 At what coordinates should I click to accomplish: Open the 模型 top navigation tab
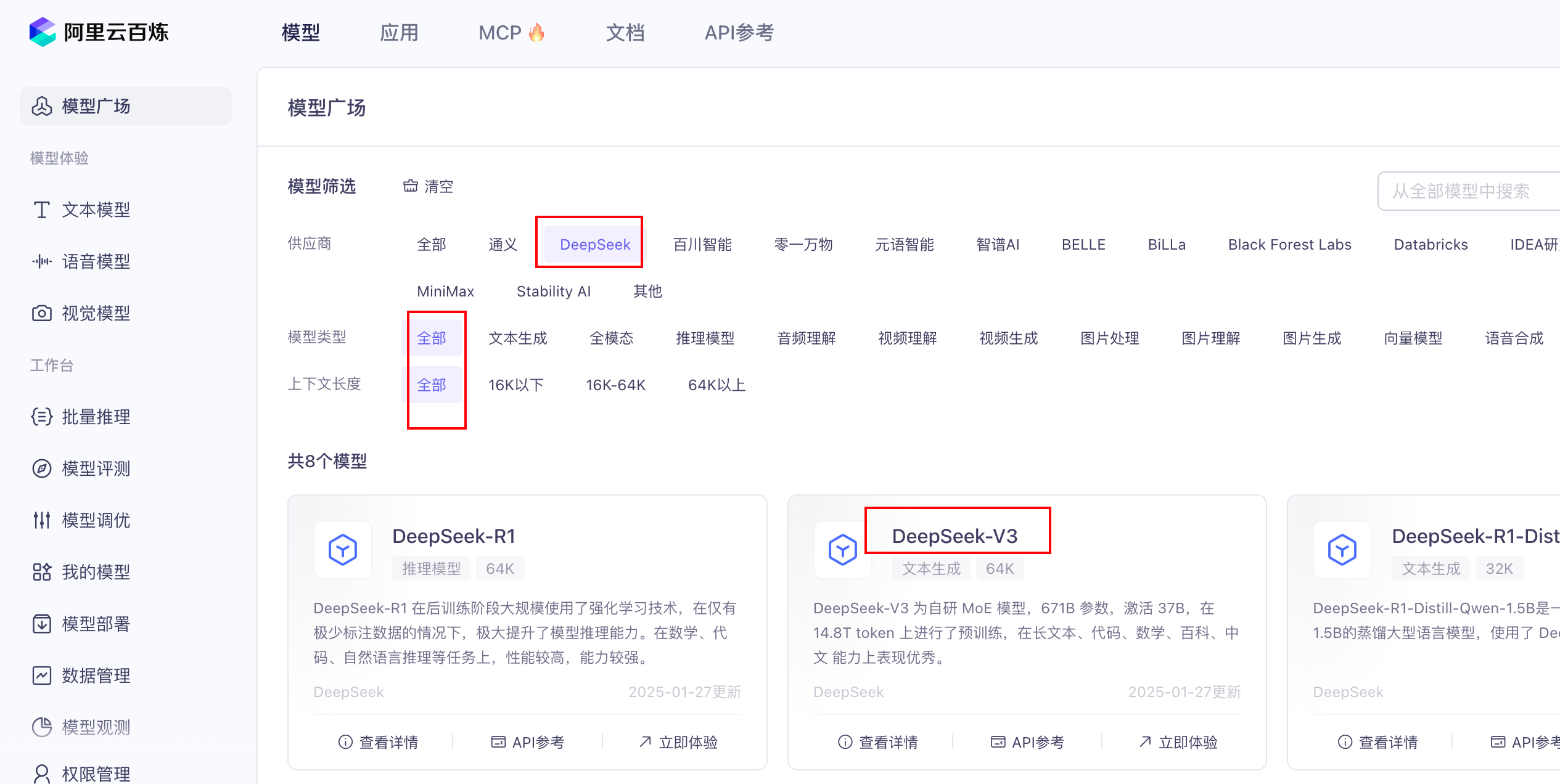click(x=301, y=32)
